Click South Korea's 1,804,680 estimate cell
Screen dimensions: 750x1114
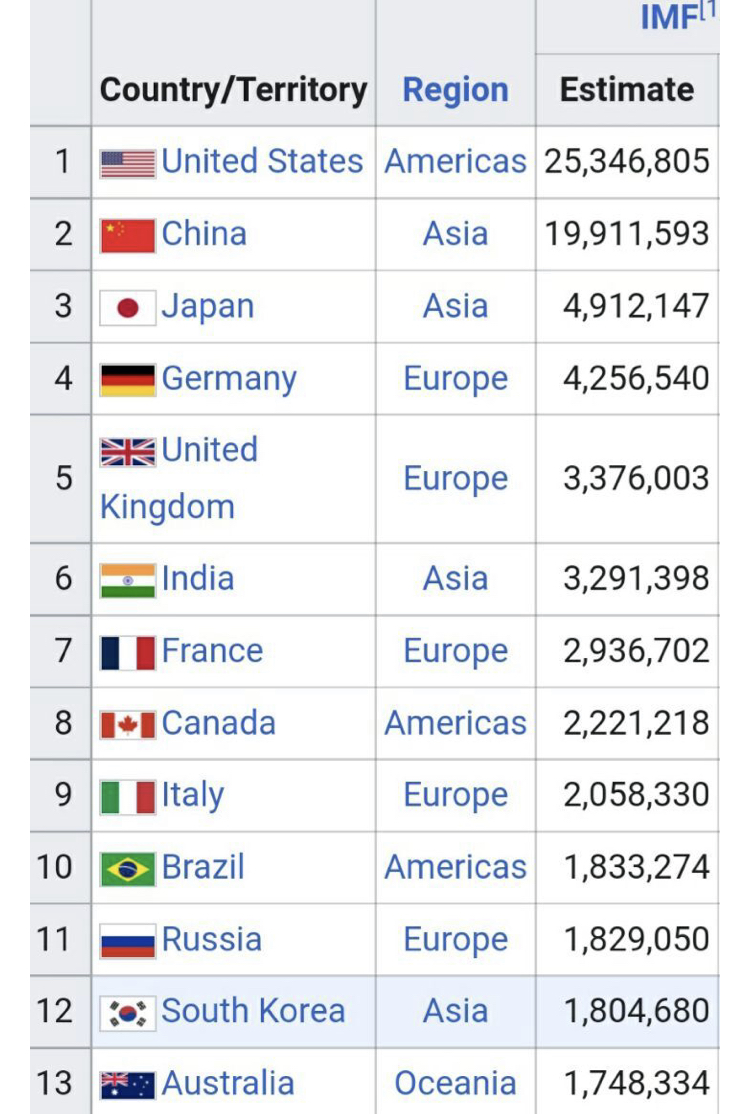pos(636,1011)
